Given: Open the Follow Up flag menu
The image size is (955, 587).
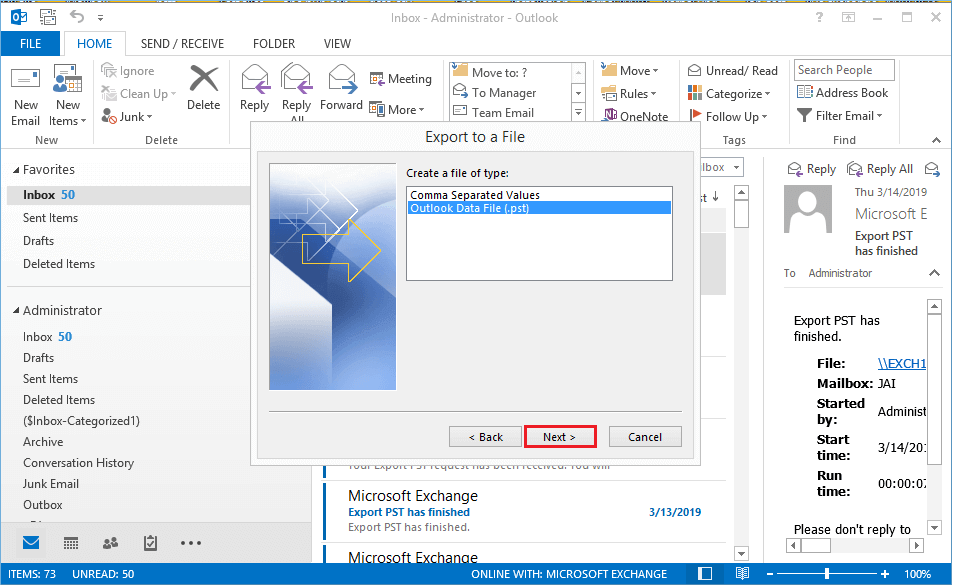Looking at the screenshot, I should tap(728, 116).
